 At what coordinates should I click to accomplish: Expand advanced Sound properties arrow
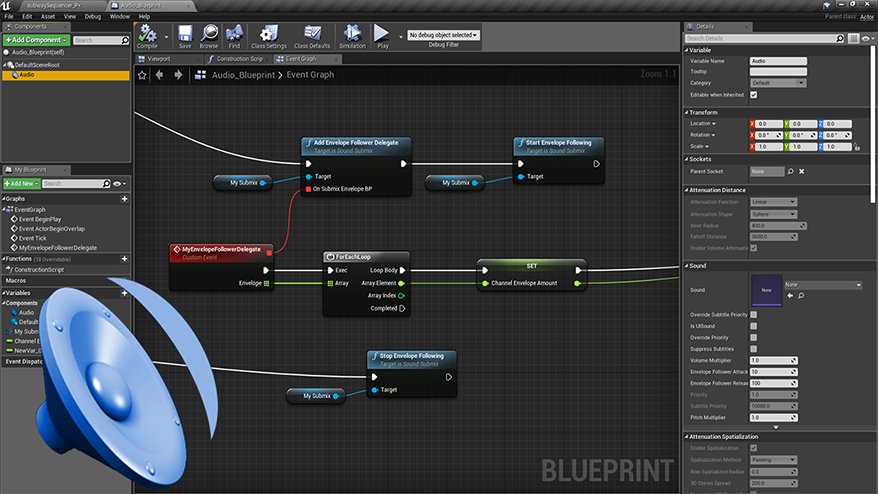776,427
